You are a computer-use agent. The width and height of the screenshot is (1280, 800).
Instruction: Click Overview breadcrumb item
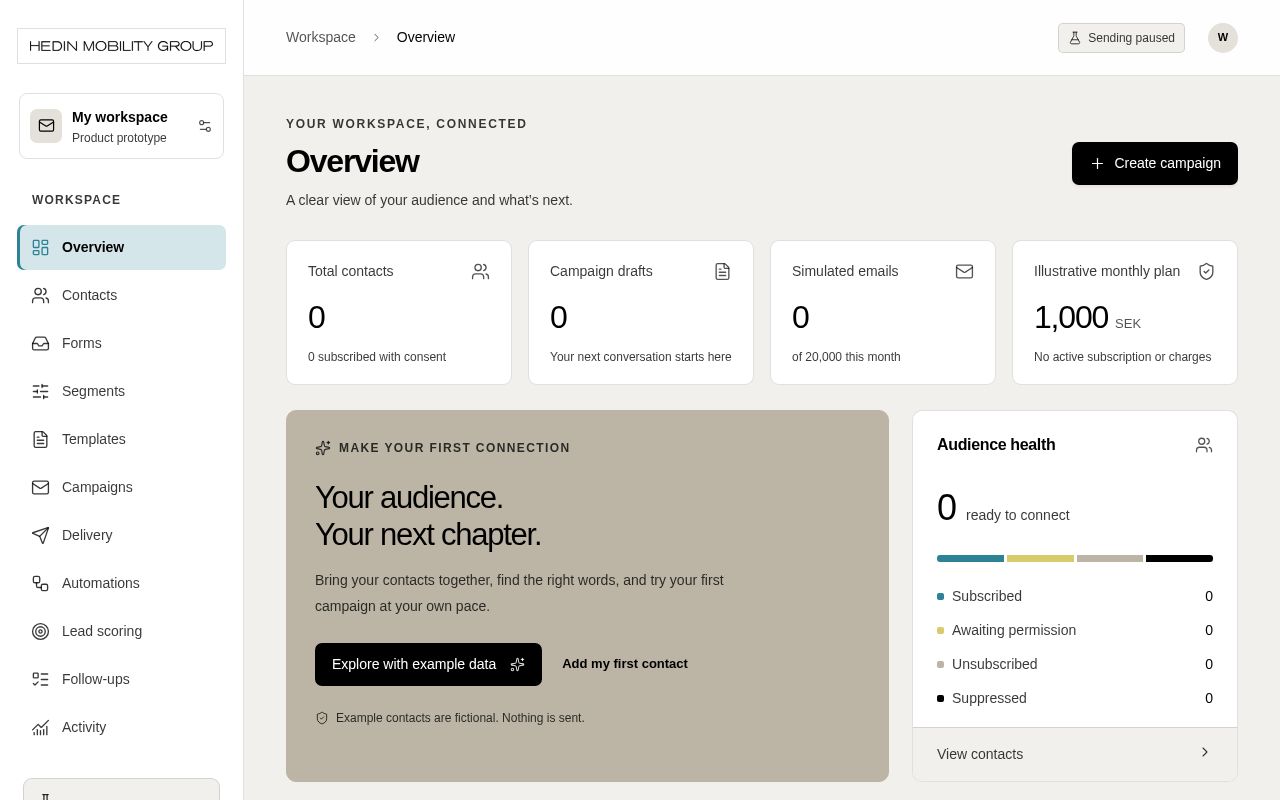click(x=426, y=37)
